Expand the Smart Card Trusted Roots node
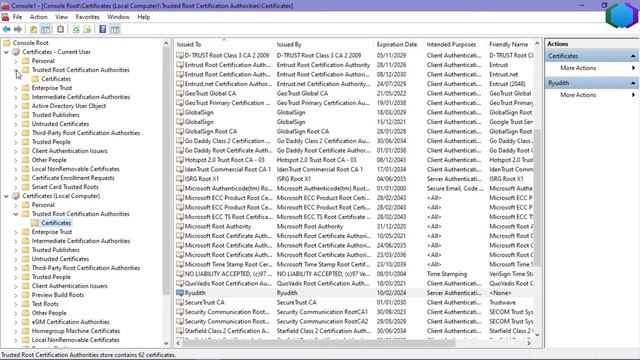This screenshot has width=640, height=360. 16,187
